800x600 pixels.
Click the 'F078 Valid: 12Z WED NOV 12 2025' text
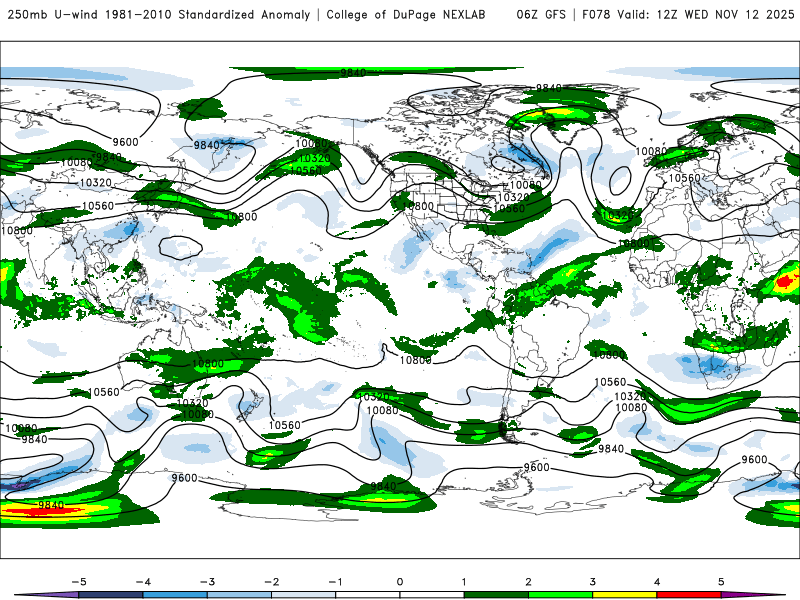688,15
